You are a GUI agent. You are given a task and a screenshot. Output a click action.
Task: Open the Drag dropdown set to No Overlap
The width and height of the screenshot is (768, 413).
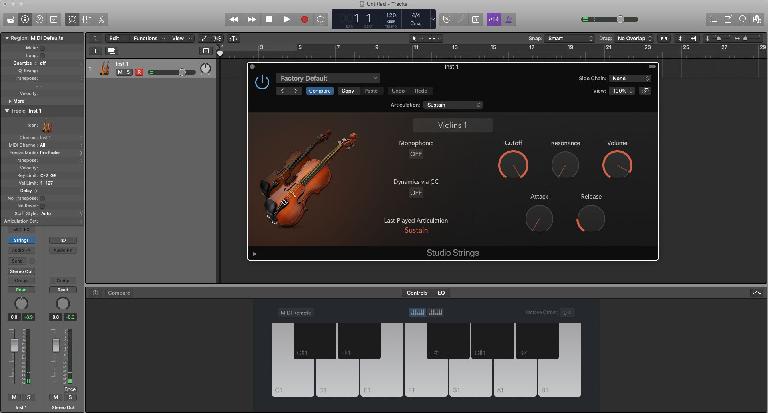point(634,38)
